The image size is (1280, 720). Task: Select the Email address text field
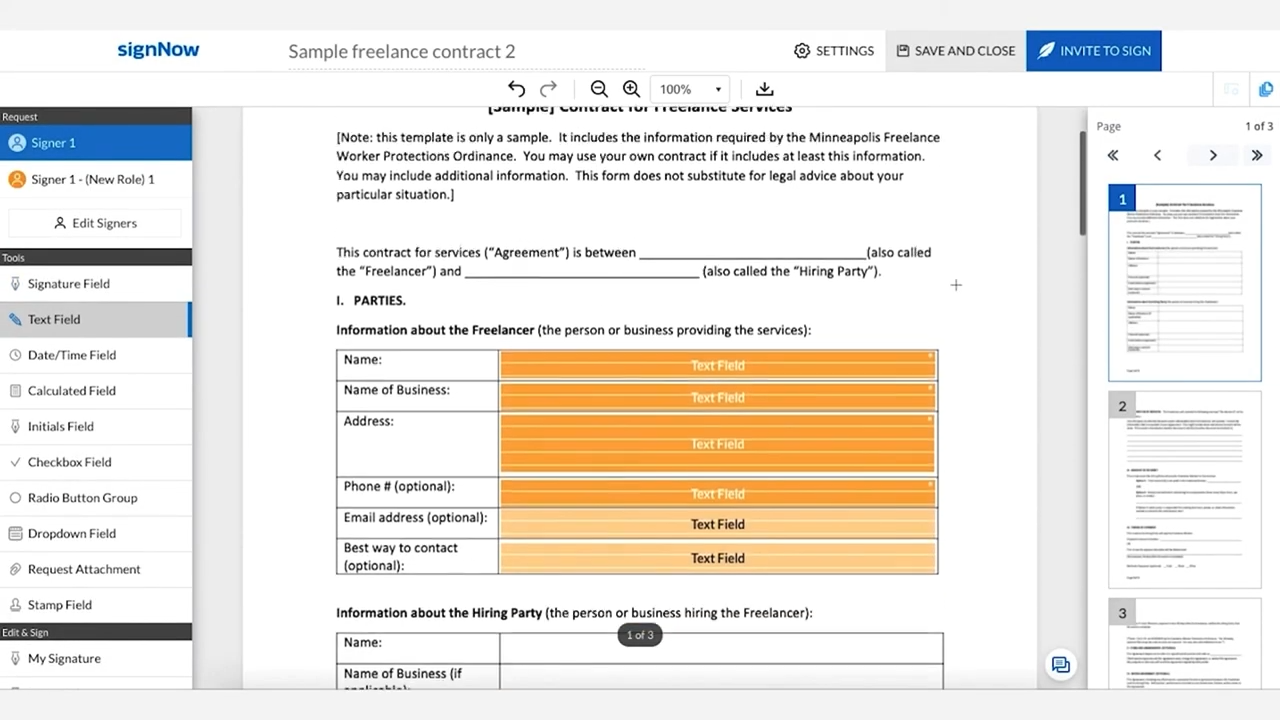(x=717, y=524)
